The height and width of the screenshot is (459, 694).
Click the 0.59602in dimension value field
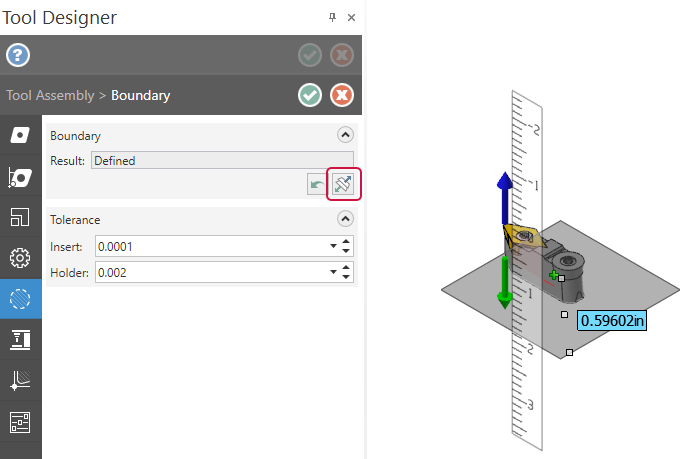coord(612,320)
